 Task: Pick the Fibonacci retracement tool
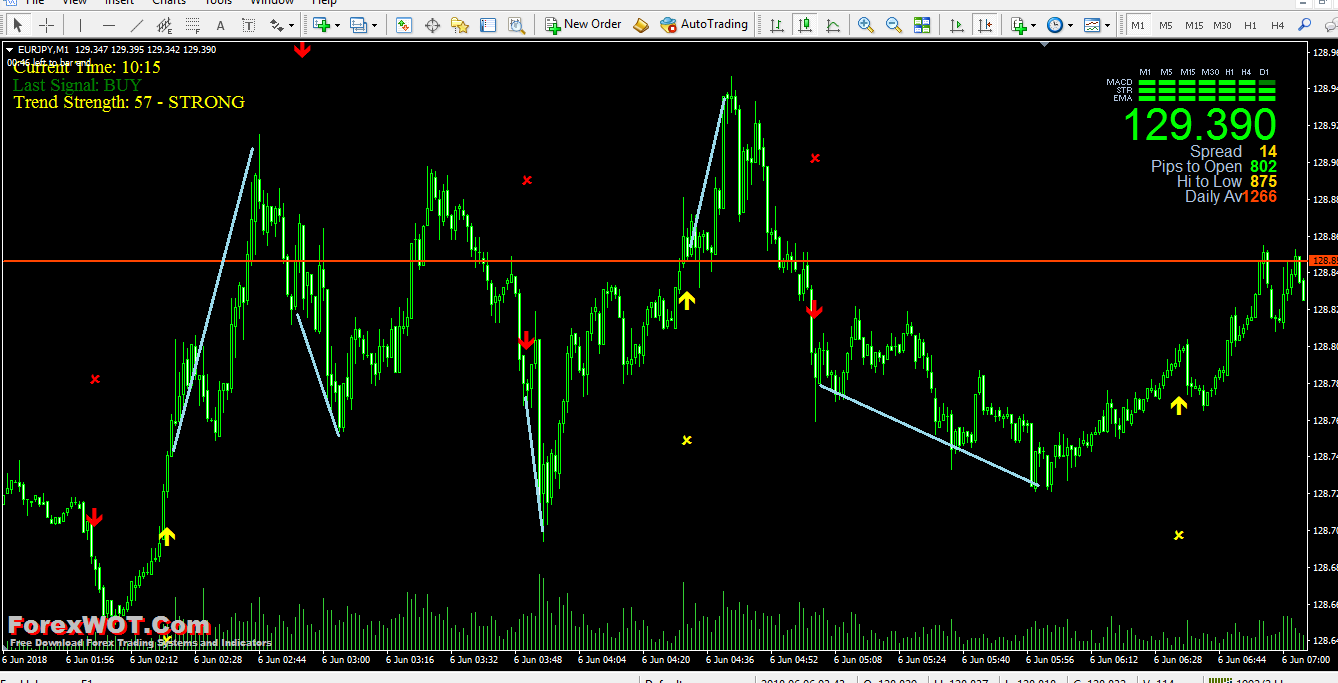click(193, 24)
